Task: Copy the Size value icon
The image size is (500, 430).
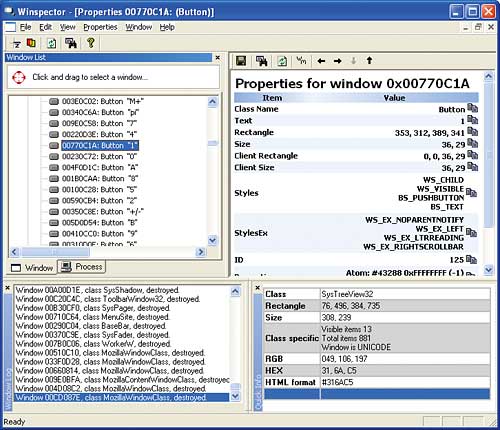Action: point(472,143)
